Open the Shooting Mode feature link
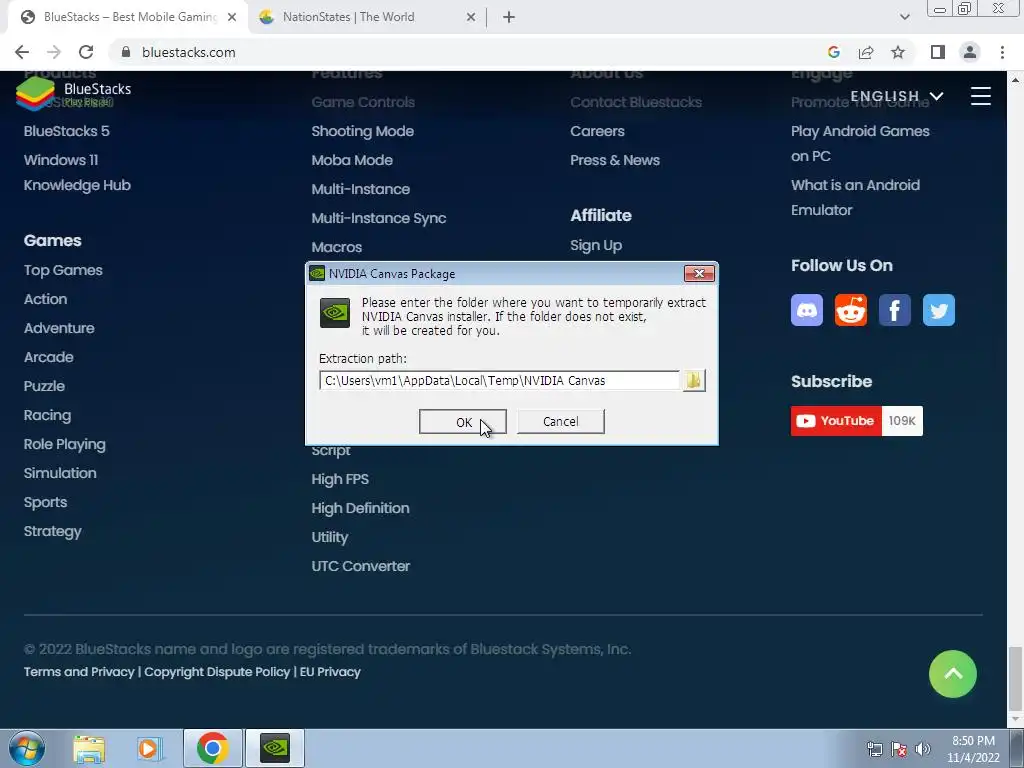The image size is (1024, 768). [x=362, y=131]
